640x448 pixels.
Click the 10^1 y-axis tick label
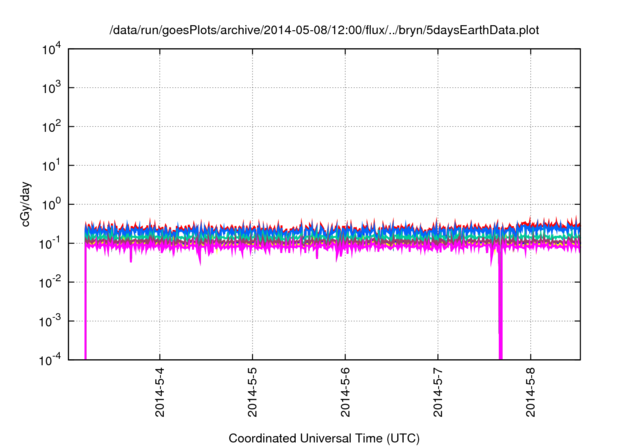(x=51, y=165)
